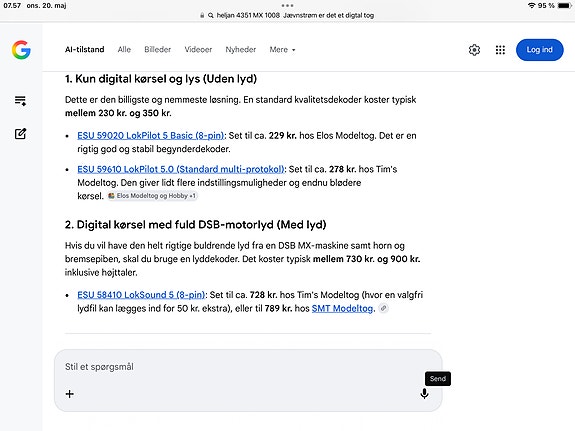Image resolution: width=575 pixels, height=431 pixels.
Task: Start a new chat with the pencil icon
Action: [20, 134]
